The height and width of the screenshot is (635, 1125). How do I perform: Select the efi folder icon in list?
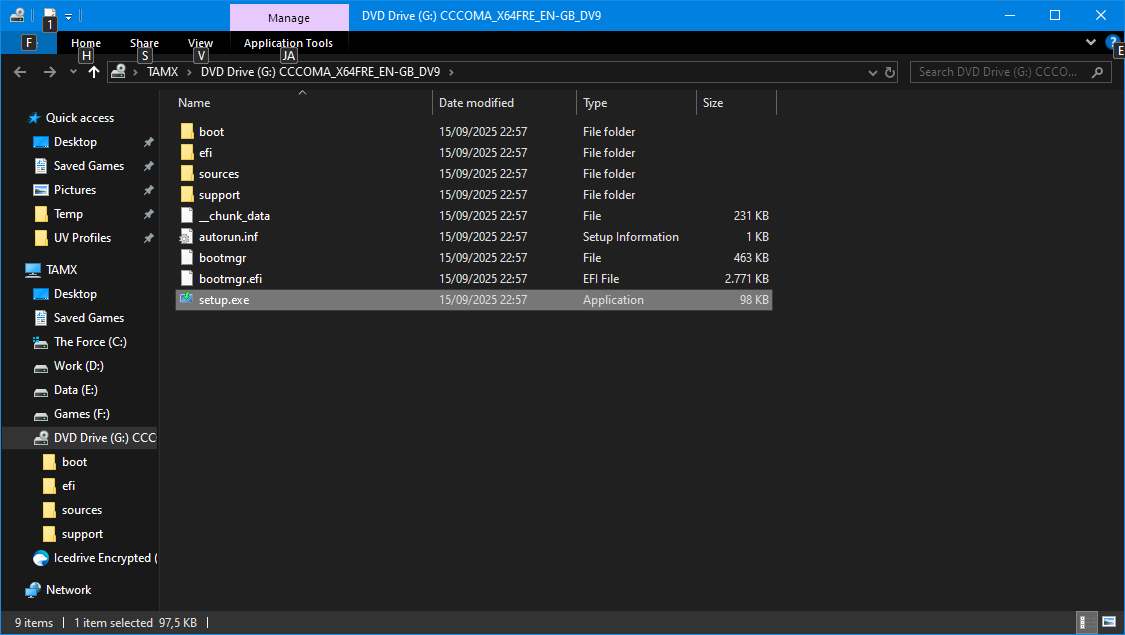point(187,152)
